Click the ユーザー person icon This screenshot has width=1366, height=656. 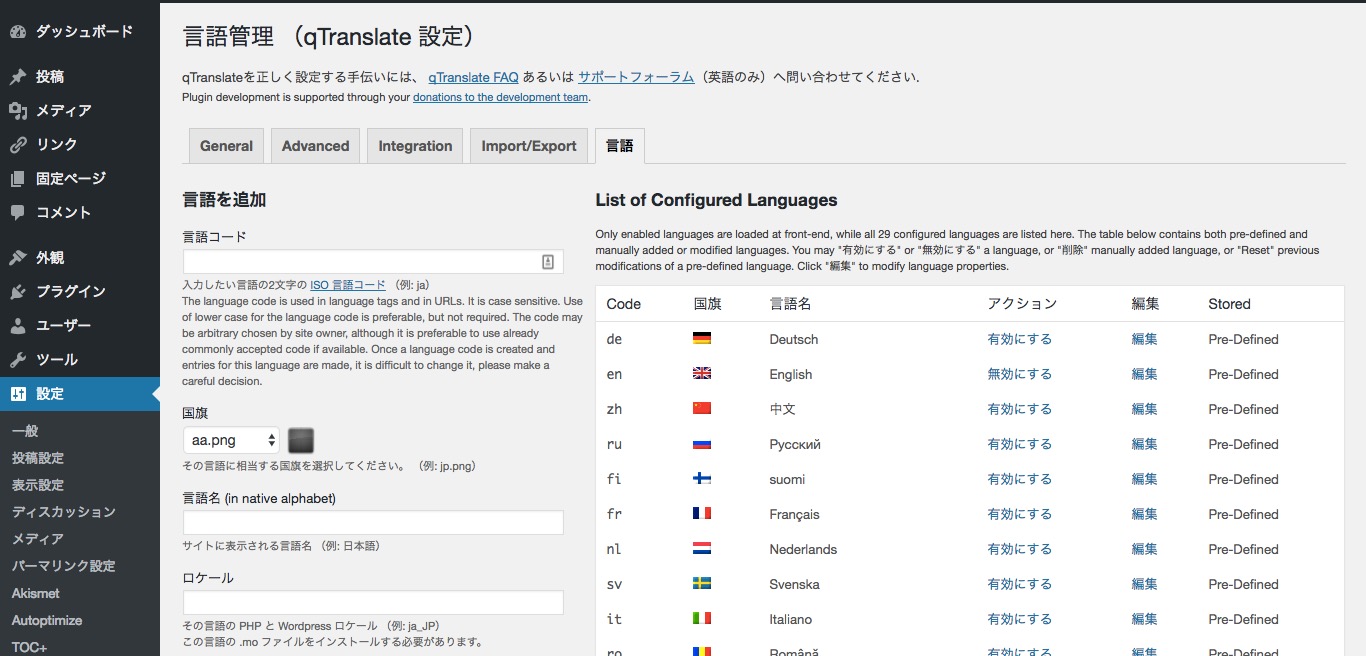[x=18, y=325]
